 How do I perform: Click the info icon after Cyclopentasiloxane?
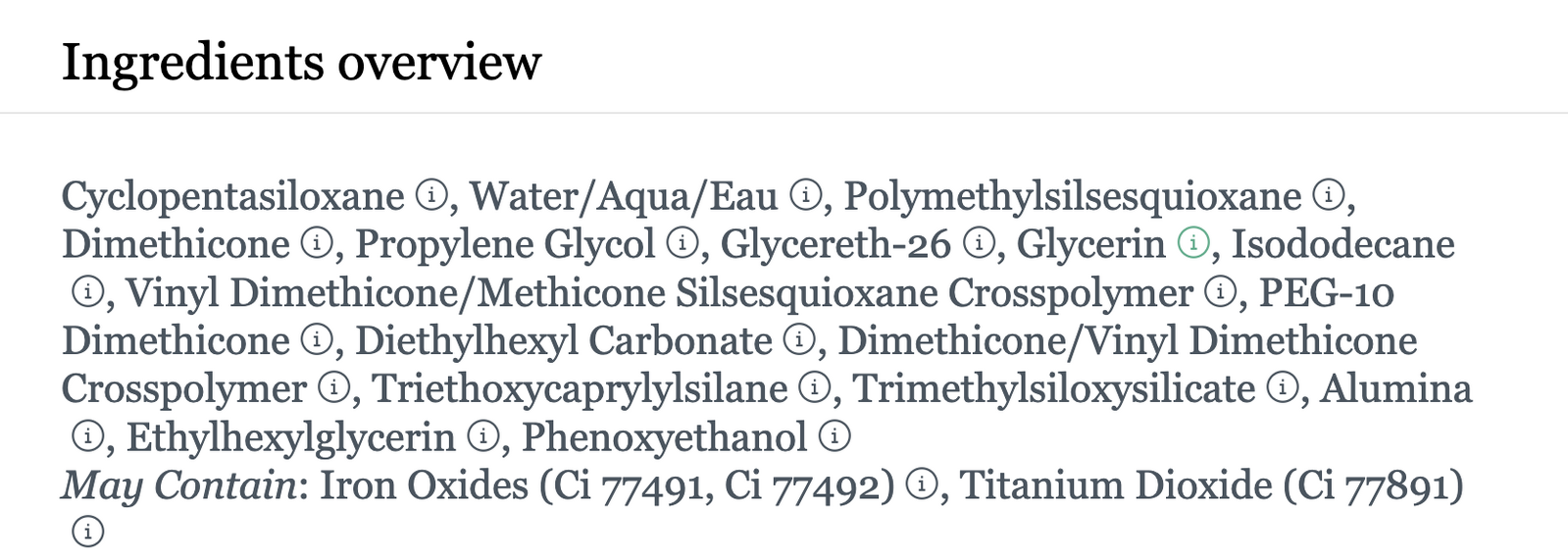[x=431, y=196]
